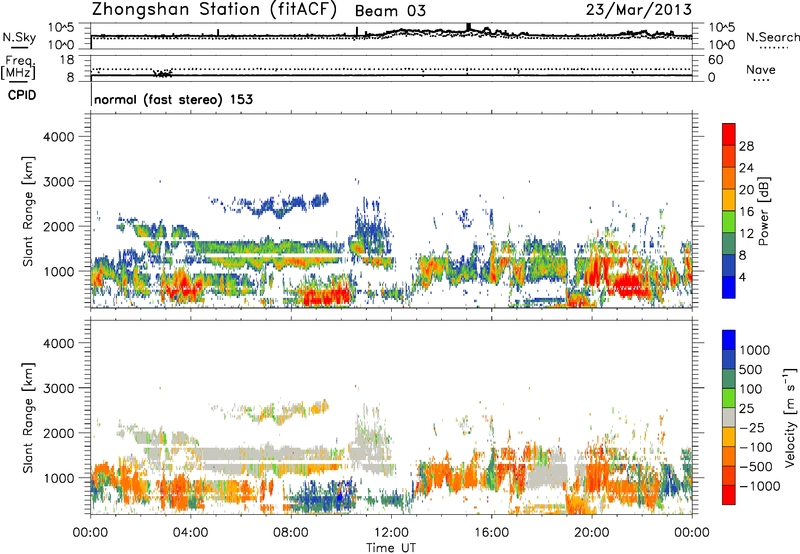Click the "12:00" time axis tick
The height and width of the screenshot is (554, 800).
tap(391, 533)
